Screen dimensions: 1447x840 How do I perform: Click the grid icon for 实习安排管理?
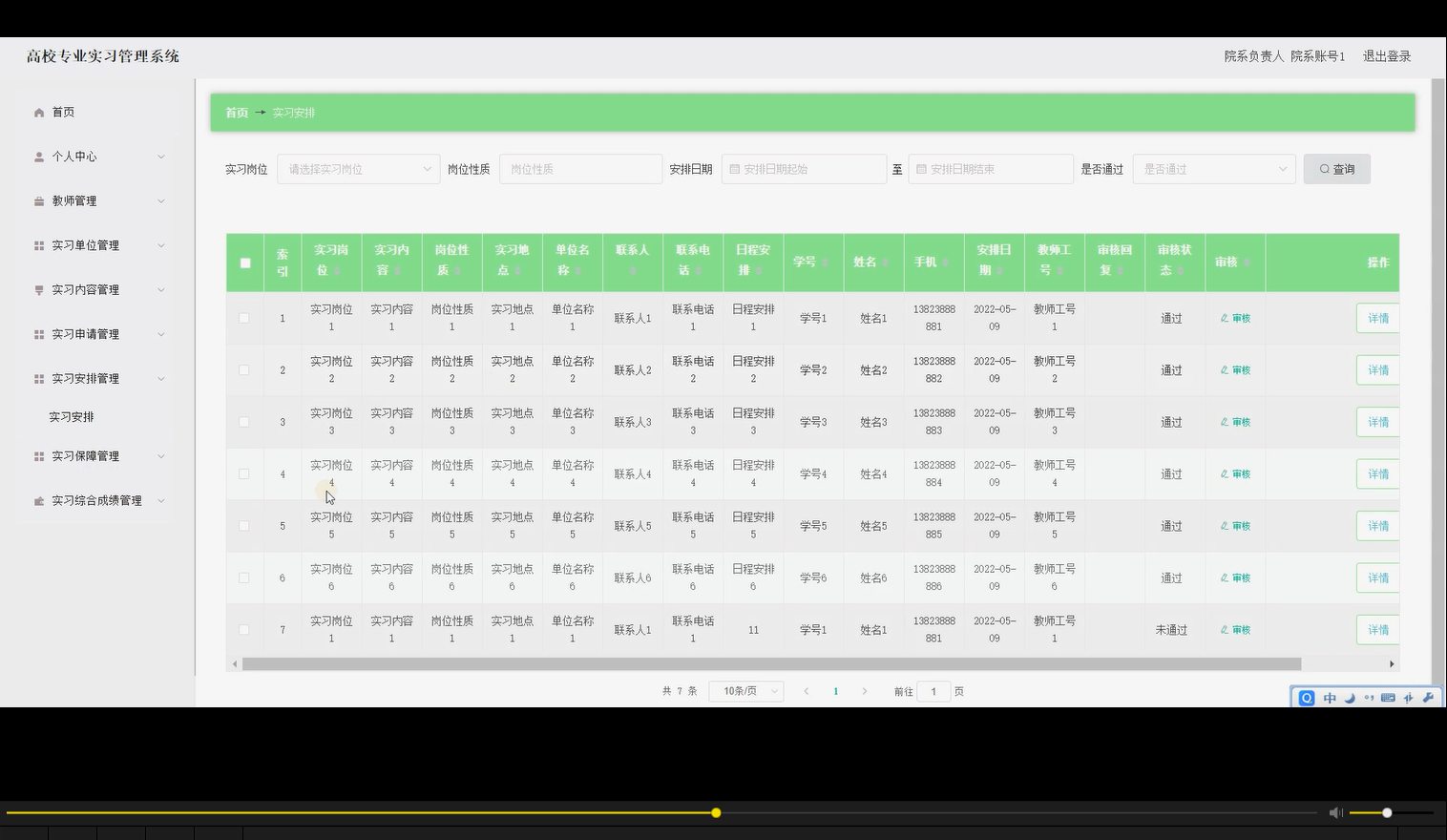coord(39,379)
